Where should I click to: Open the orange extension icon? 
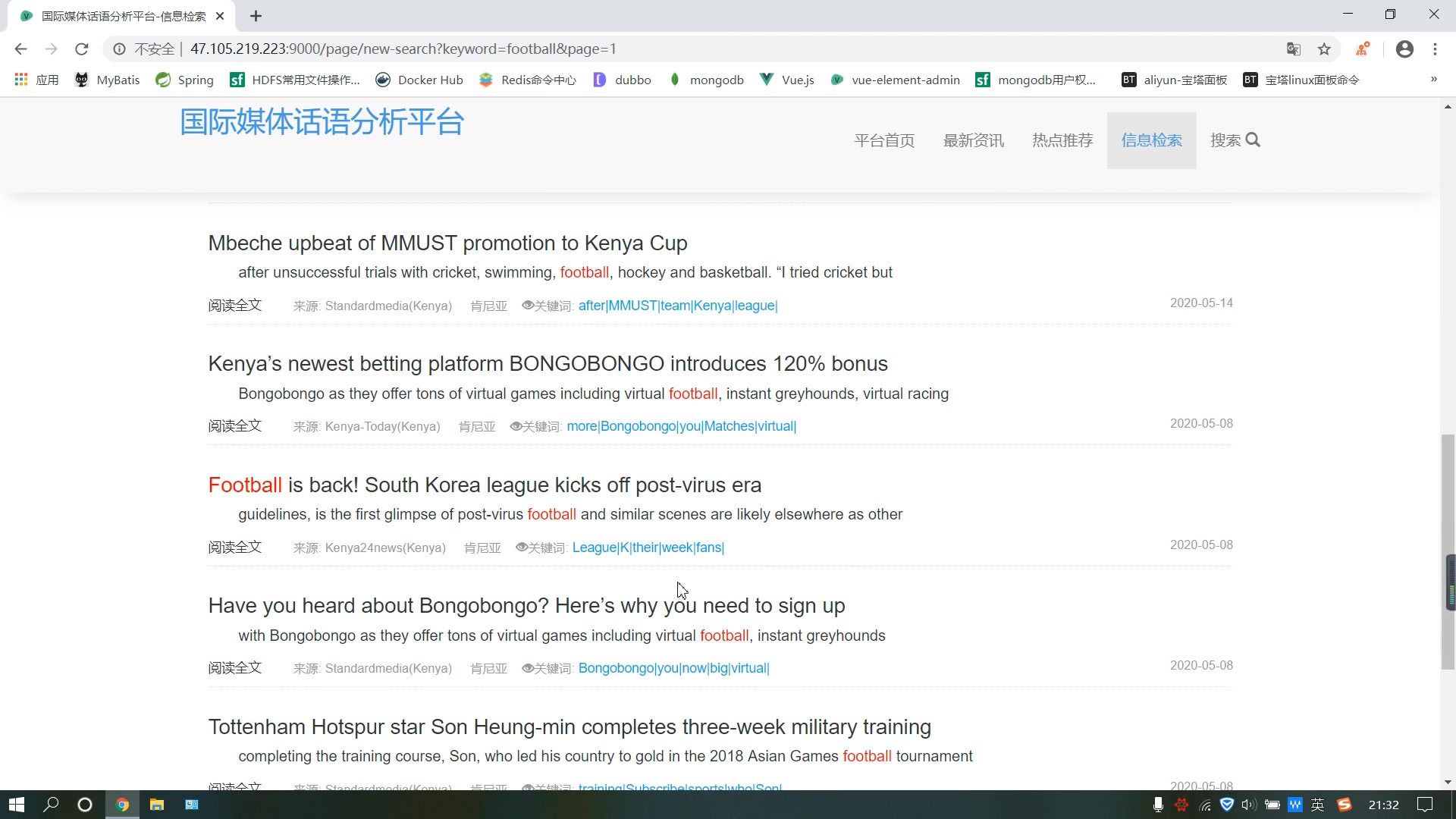coord(1363,49)
